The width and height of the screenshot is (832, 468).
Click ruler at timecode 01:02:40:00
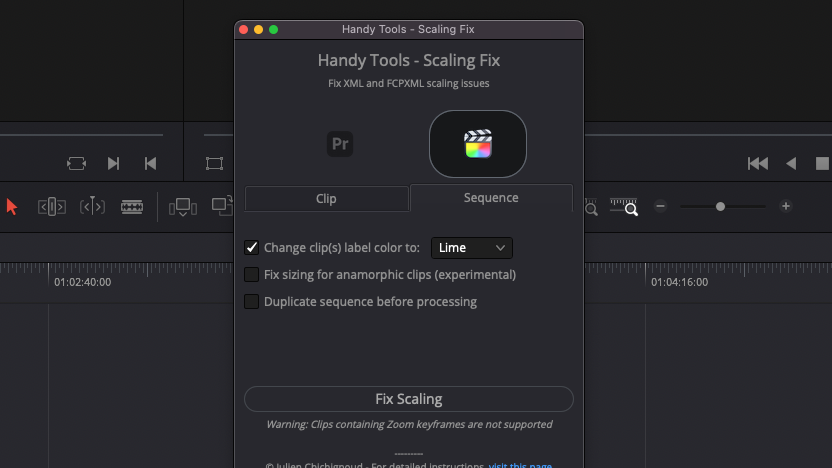click(x=83, y=282)
